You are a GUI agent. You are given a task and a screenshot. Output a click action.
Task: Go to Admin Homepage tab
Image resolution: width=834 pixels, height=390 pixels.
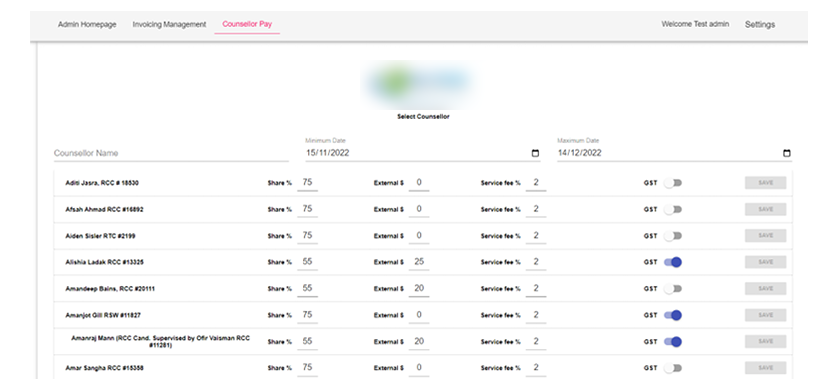point(87,24)
